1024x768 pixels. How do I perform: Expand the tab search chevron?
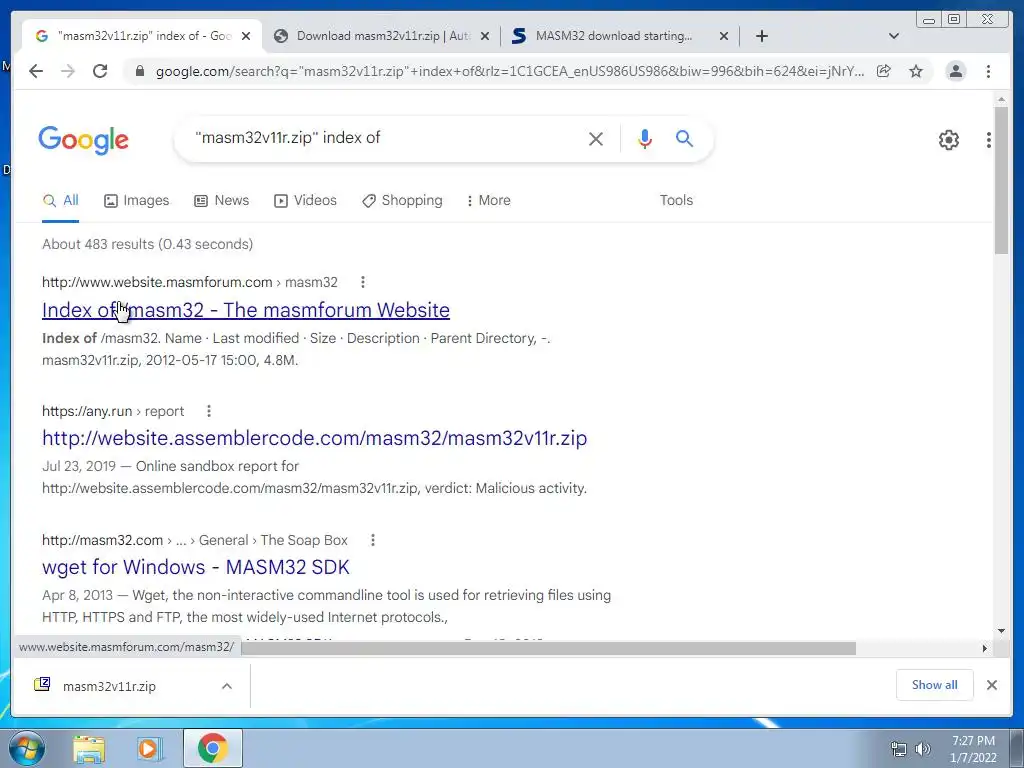click(894, 36)
